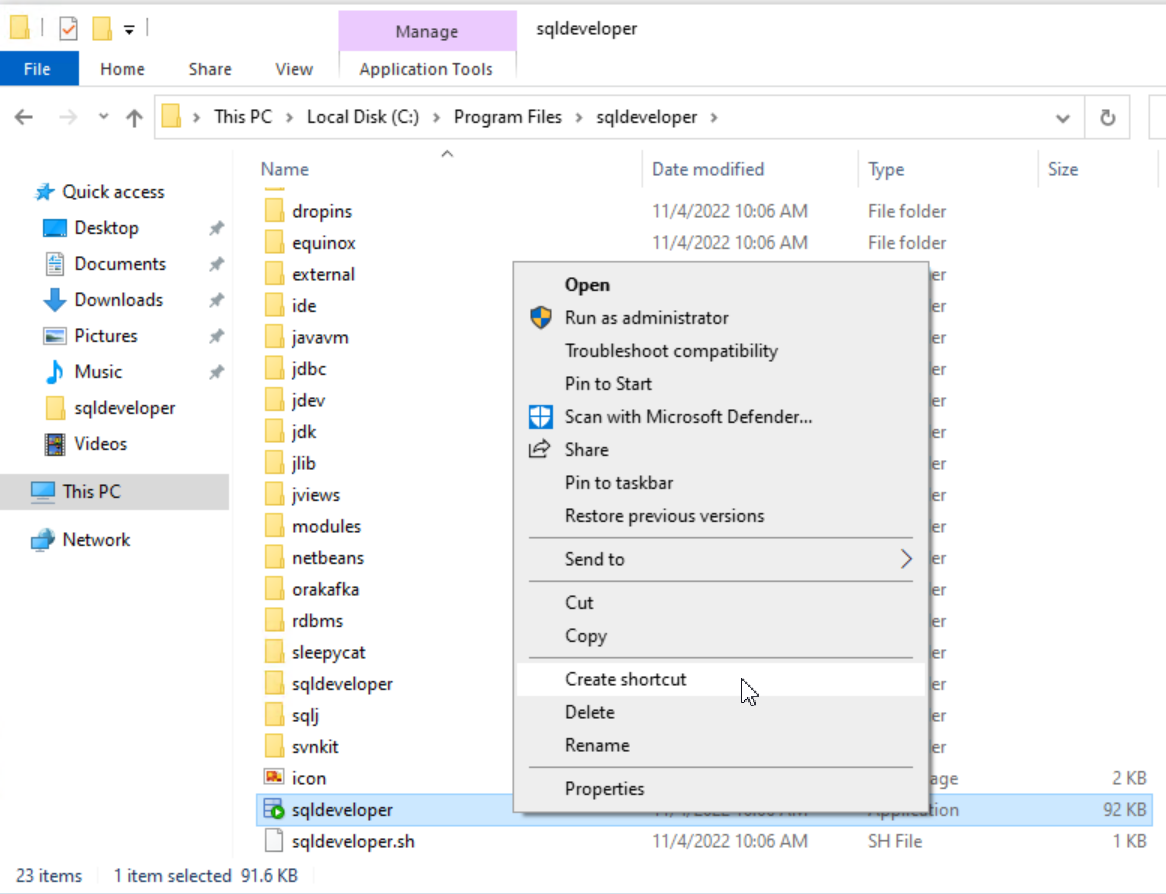
Task: Open Pictures in the navigation pane
Action: tap(106, 336)
